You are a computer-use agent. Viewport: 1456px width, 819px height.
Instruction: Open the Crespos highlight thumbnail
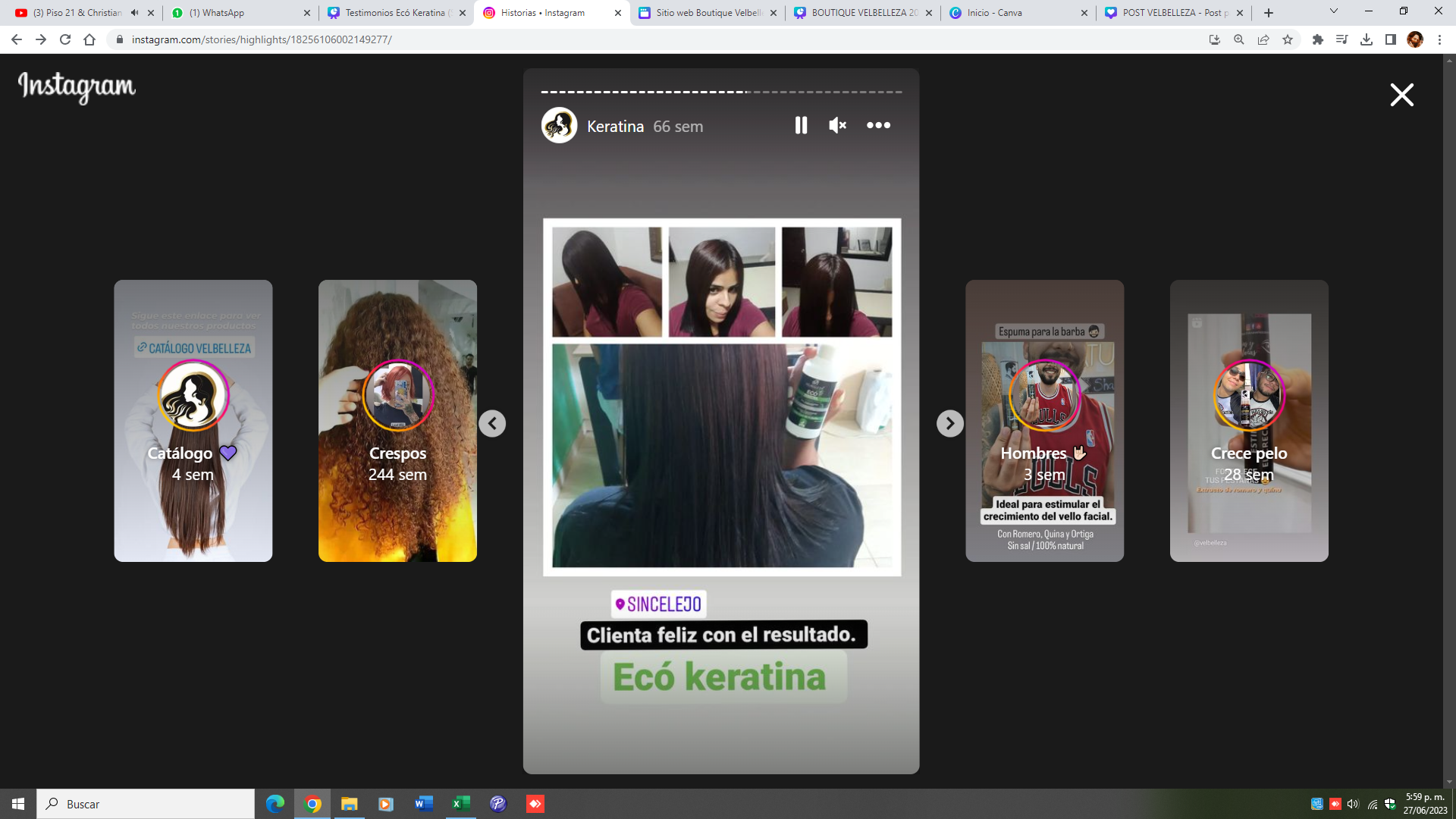(397, 421)
